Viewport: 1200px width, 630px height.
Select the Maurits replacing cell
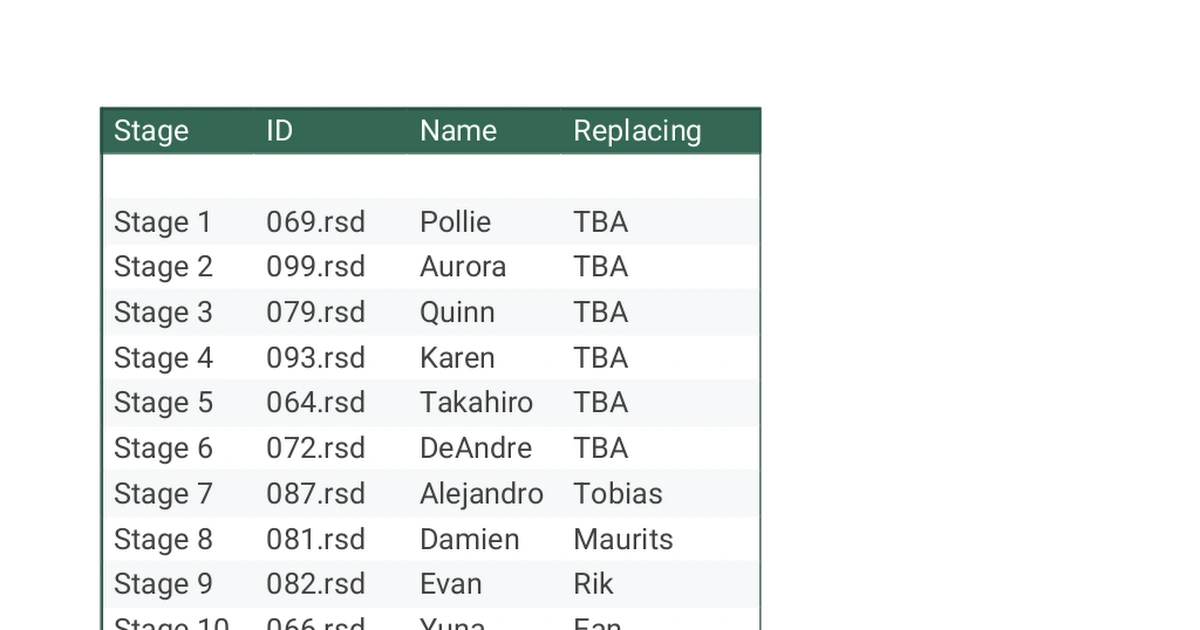[x=623, y=540]
